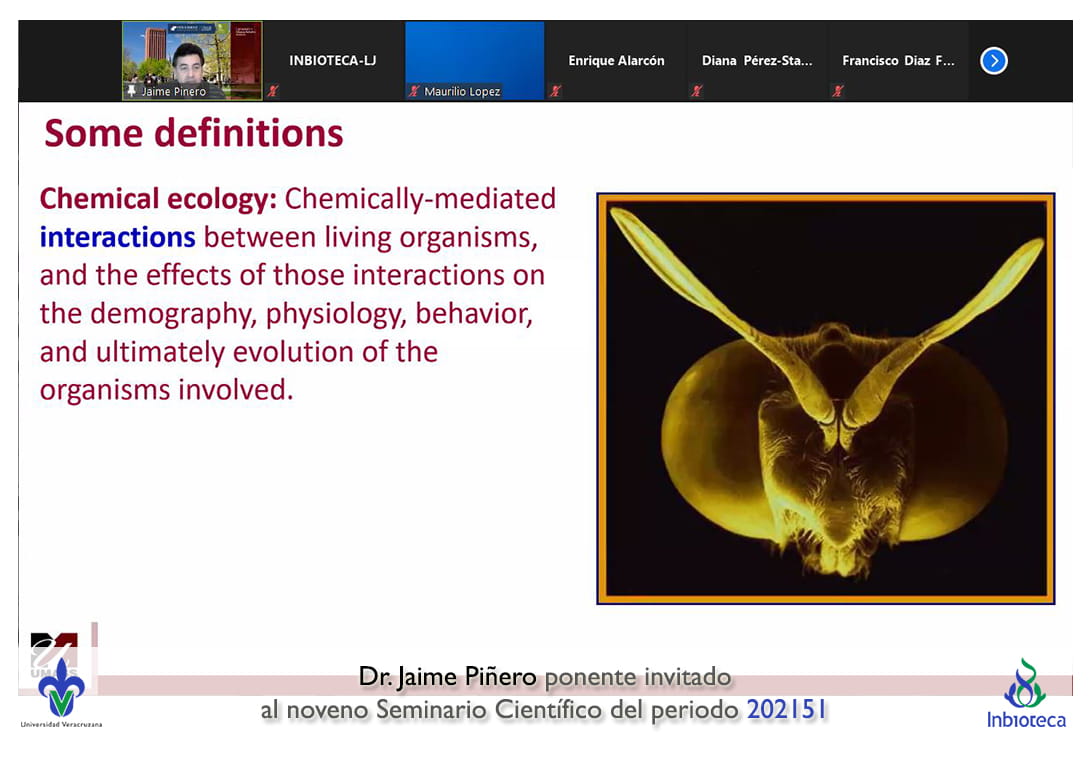Click the 'Some definitions' slide title

194,133
